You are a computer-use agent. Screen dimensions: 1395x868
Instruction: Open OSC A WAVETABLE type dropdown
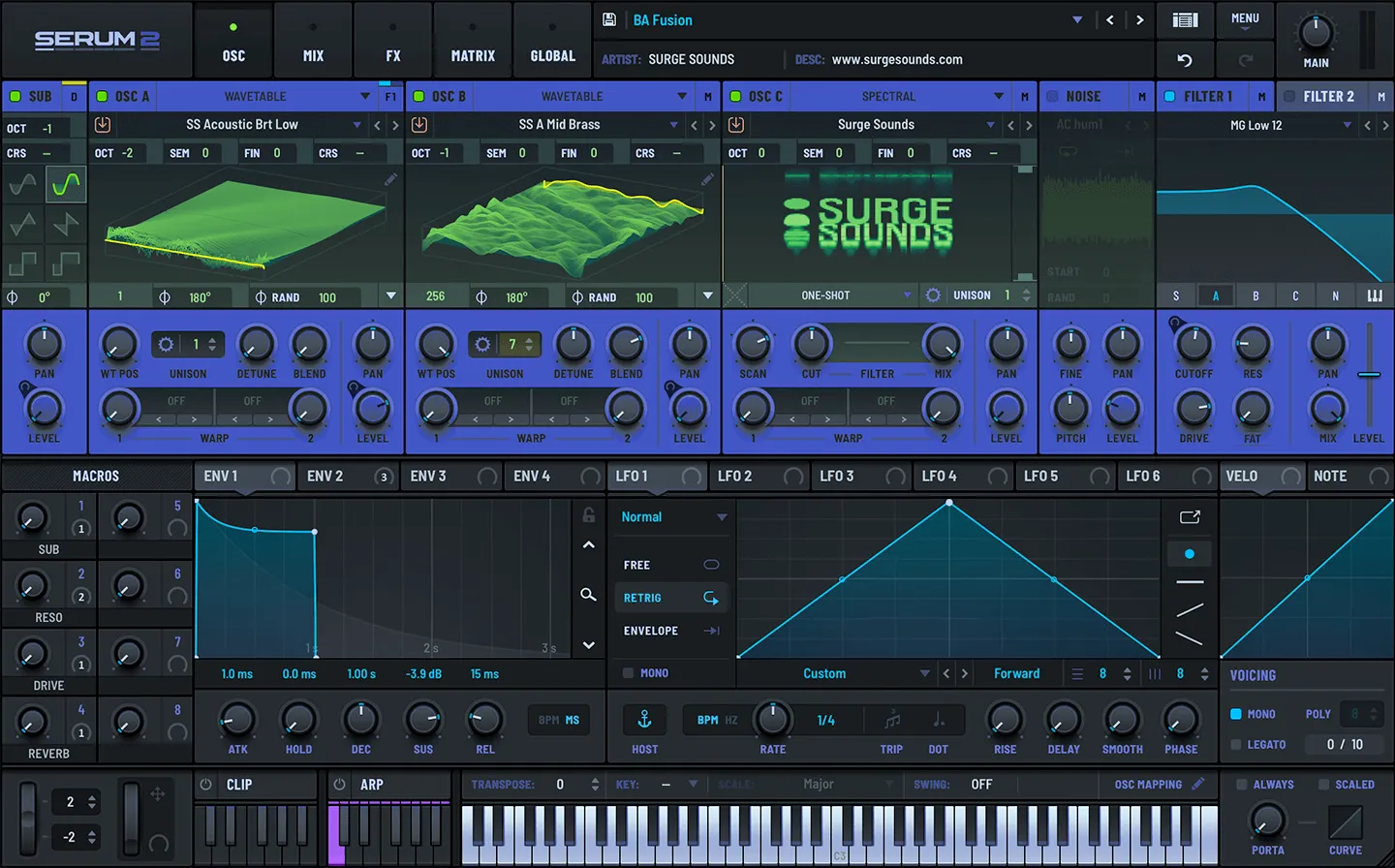click(x=365, y=96)
